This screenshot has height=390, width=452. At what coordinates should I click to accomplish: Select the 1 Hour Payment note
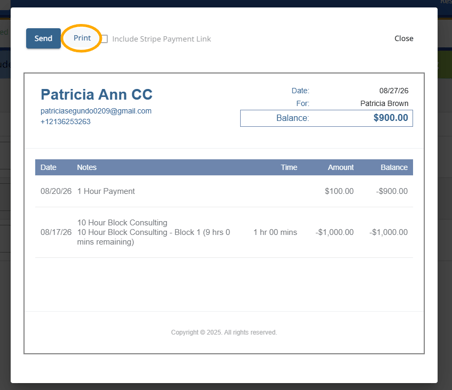(106, 191)
